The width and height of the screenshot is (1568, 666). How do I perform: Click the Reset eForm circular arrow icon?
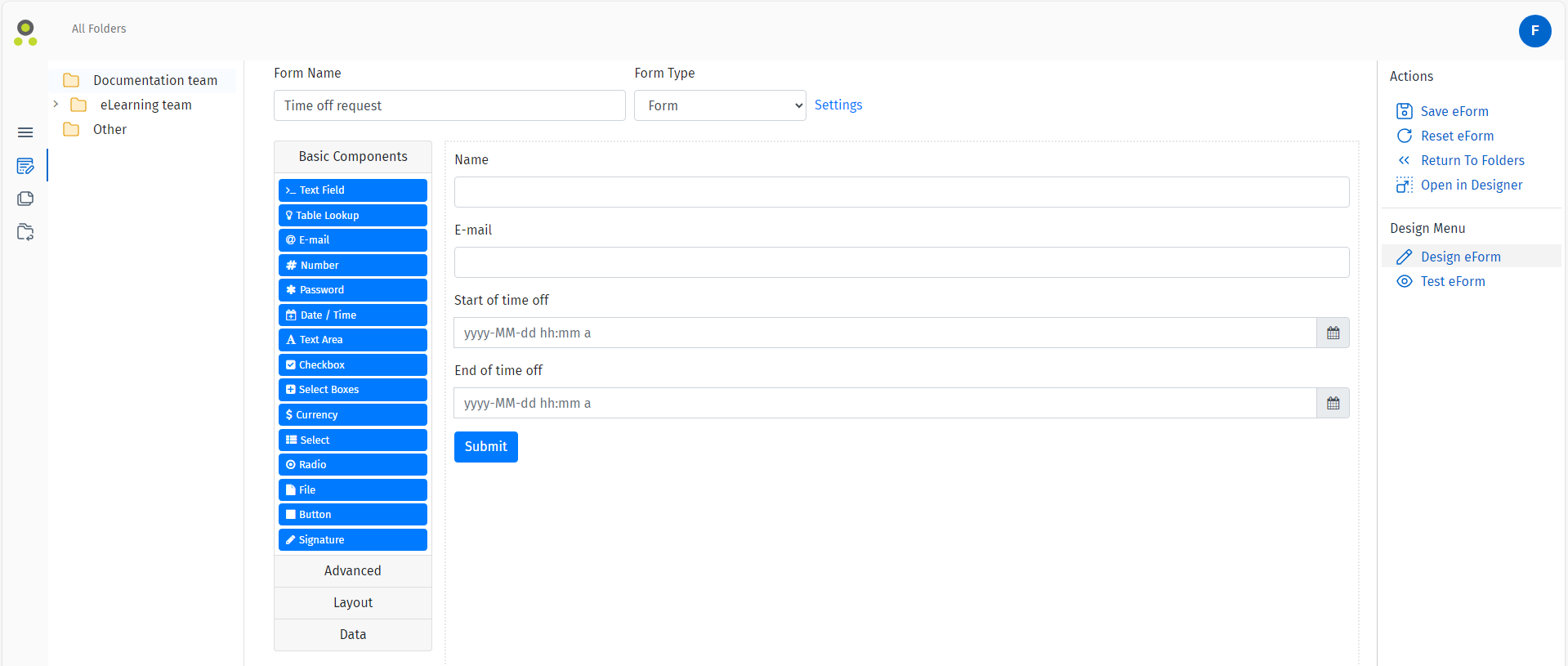click(1404, 136)
